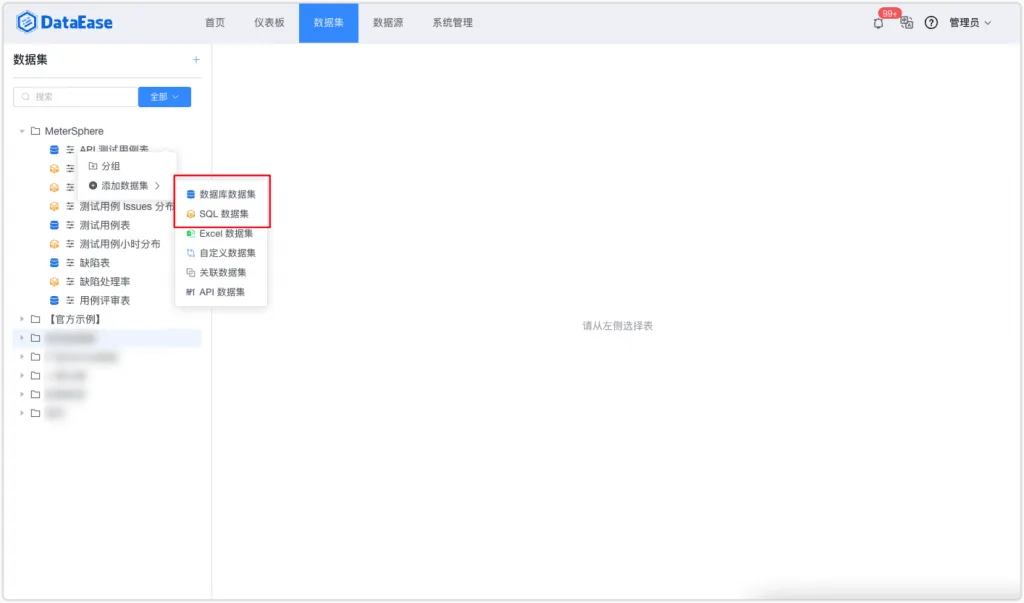Screen dimensions: 1024x603
Task: Open the 系统管理 tab
Action: coord(453,23)
